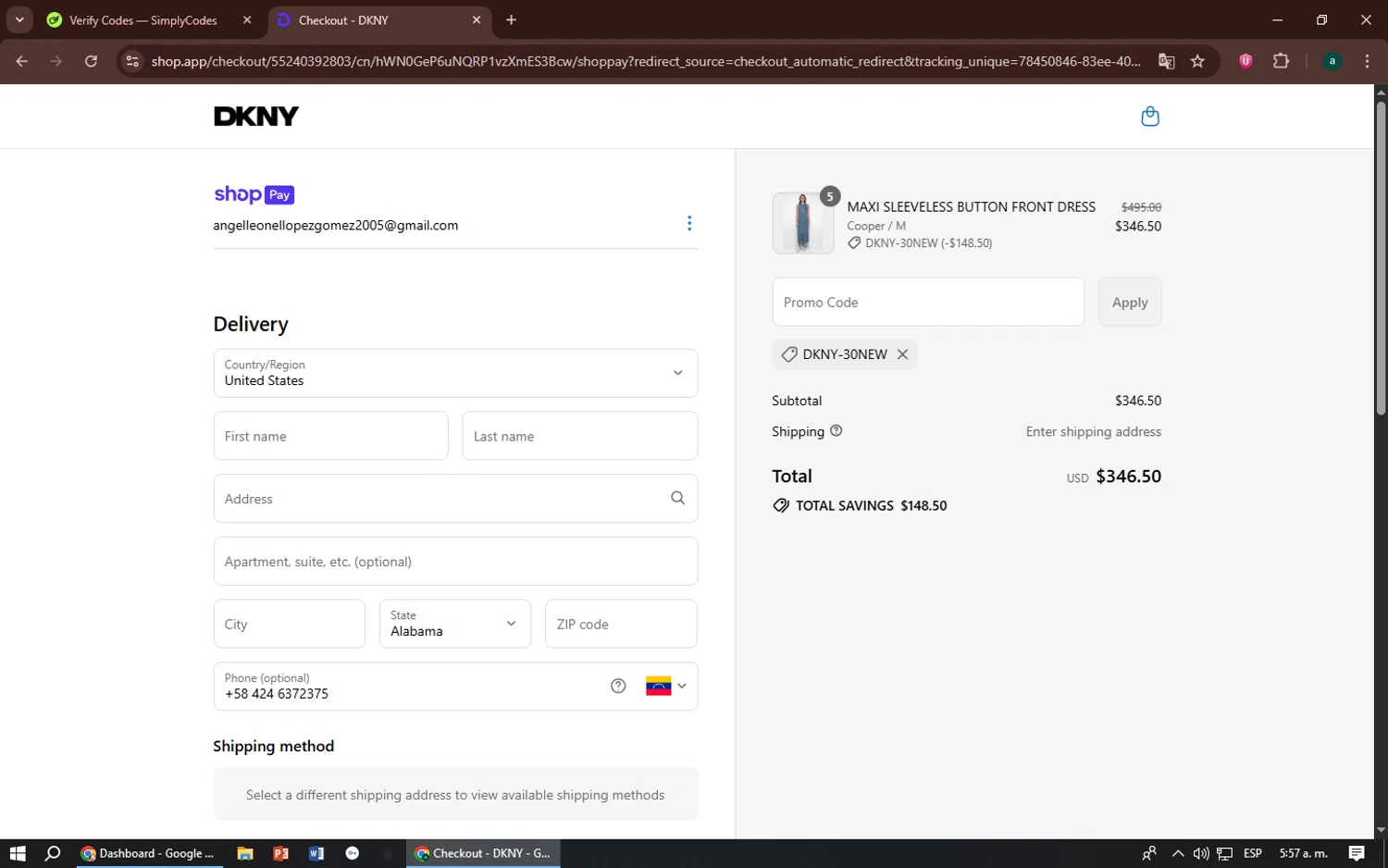Open Word from the taskbar
The height and width of the screenshot is (868, 1388).
[316, 853]
